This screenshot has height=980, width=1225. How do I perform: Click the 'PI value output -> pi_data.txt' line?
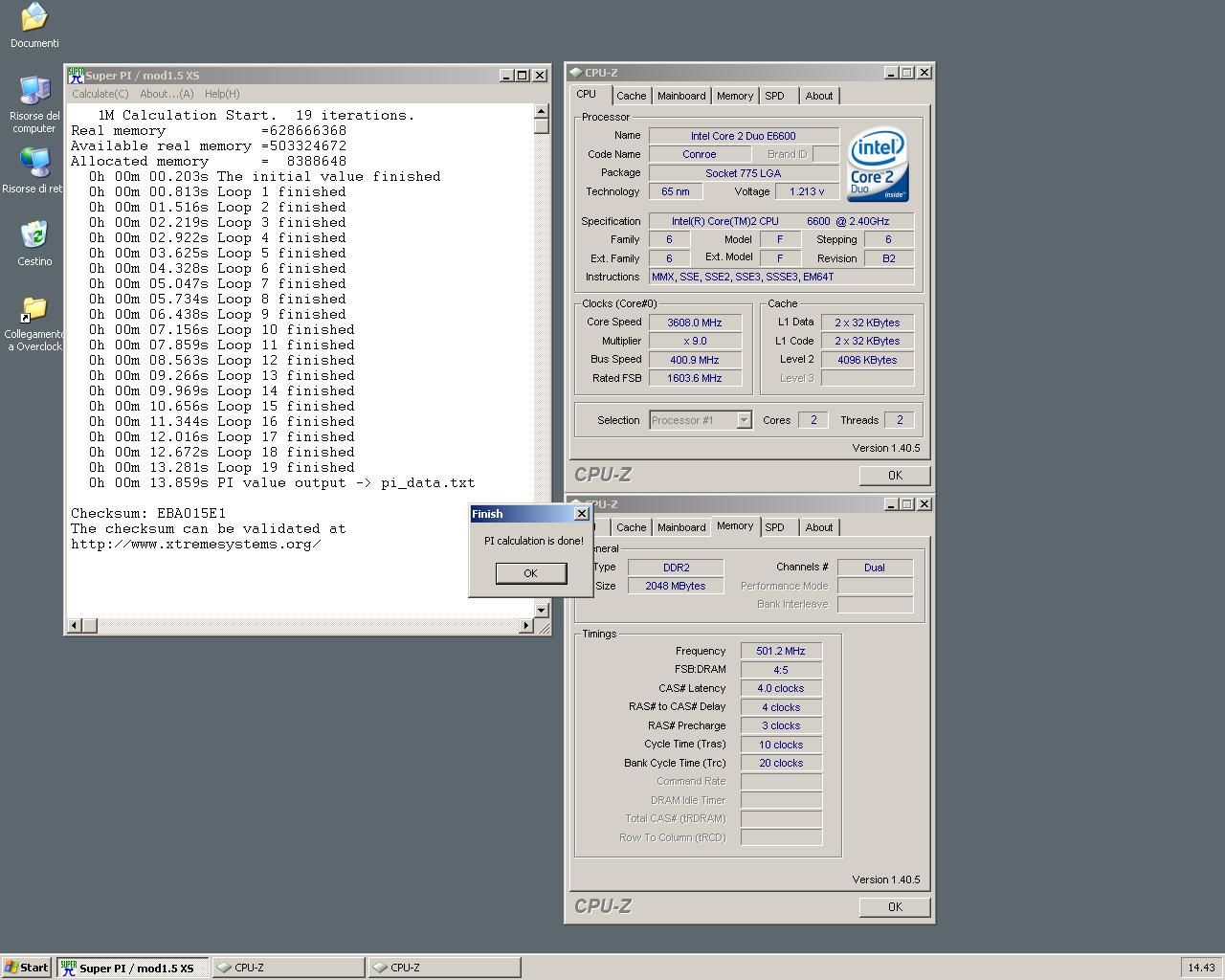tap(282, 483)
